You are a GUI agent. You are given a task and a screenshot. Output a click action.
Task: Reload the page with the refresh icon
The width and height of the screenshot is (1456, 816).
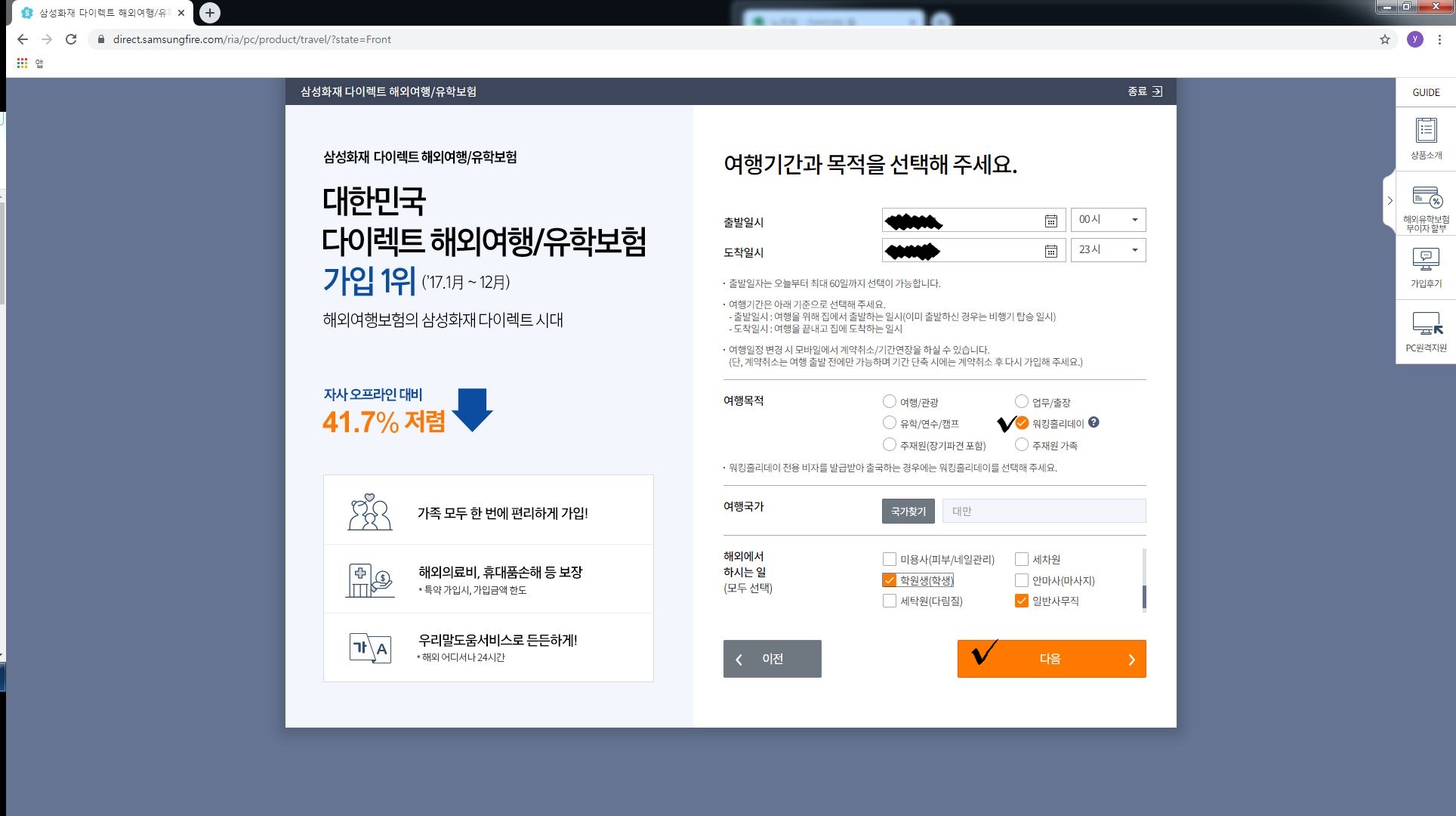(x=71, y=39)
